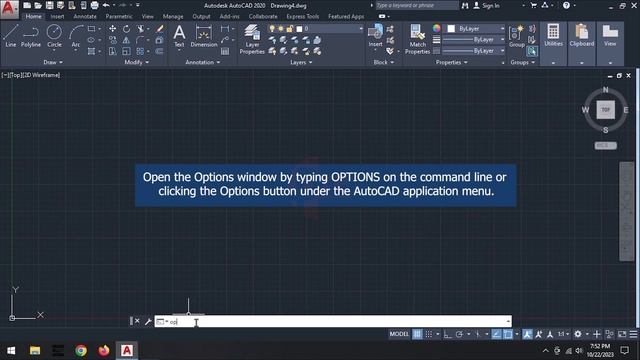Open Chrome from the taskbar
Viewport: 640px width, 360px height.
81,350
